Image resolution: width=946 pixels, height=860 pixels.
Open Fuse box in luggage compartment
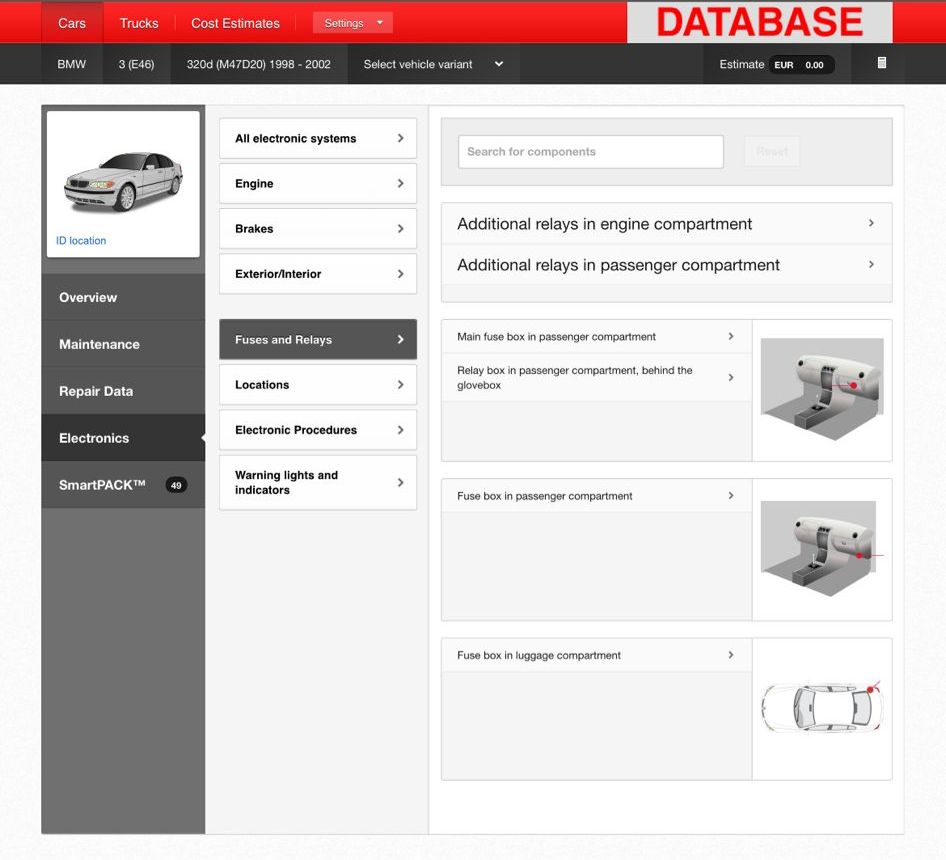pos(596,656)
